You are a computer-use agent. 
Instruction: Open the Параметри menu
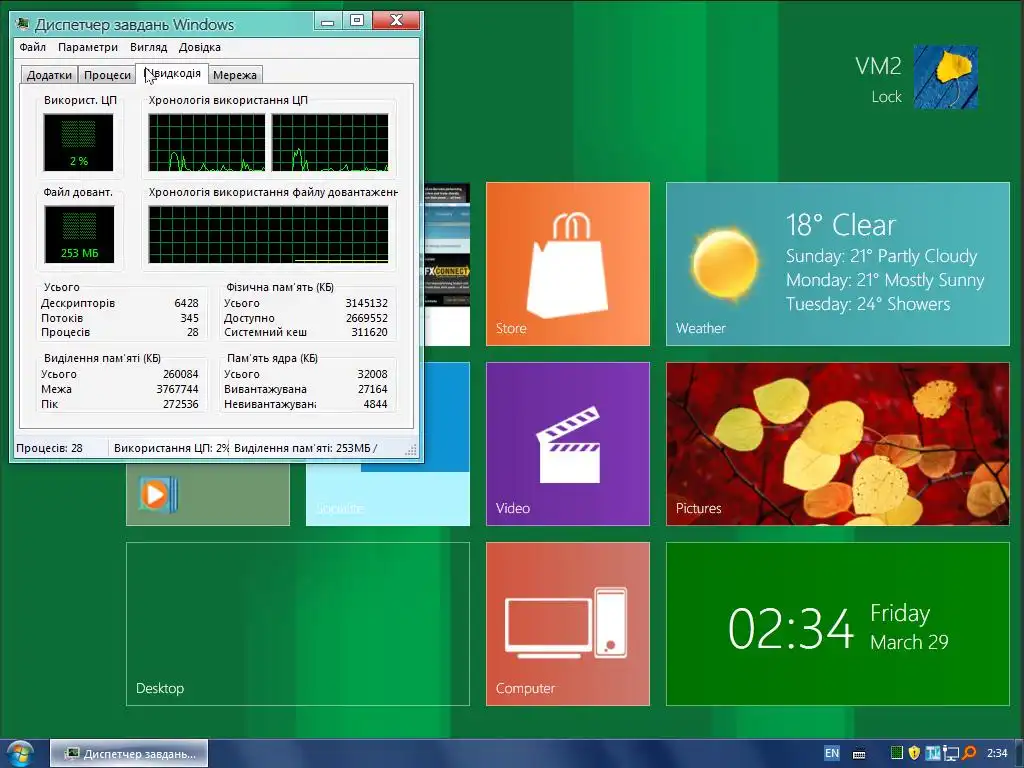[x=88, y=47]
